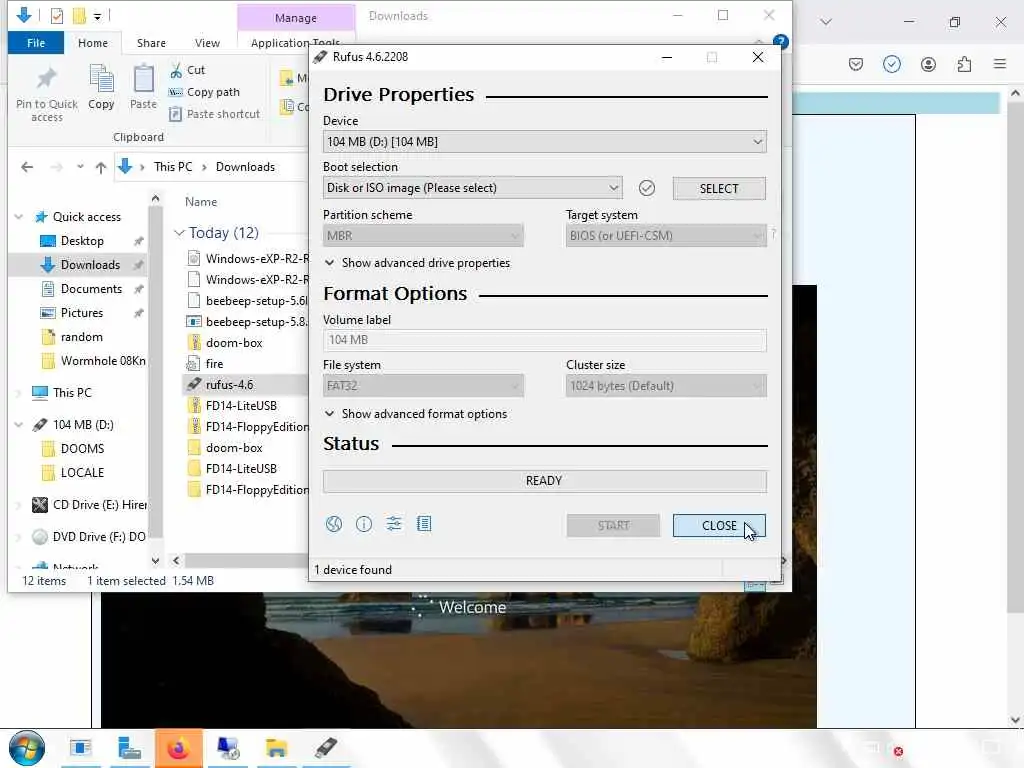Click Downloads in address breadcrumb
Image resolution: width=1024 pixels, height=768 pixels.
[x=246, y=167]
